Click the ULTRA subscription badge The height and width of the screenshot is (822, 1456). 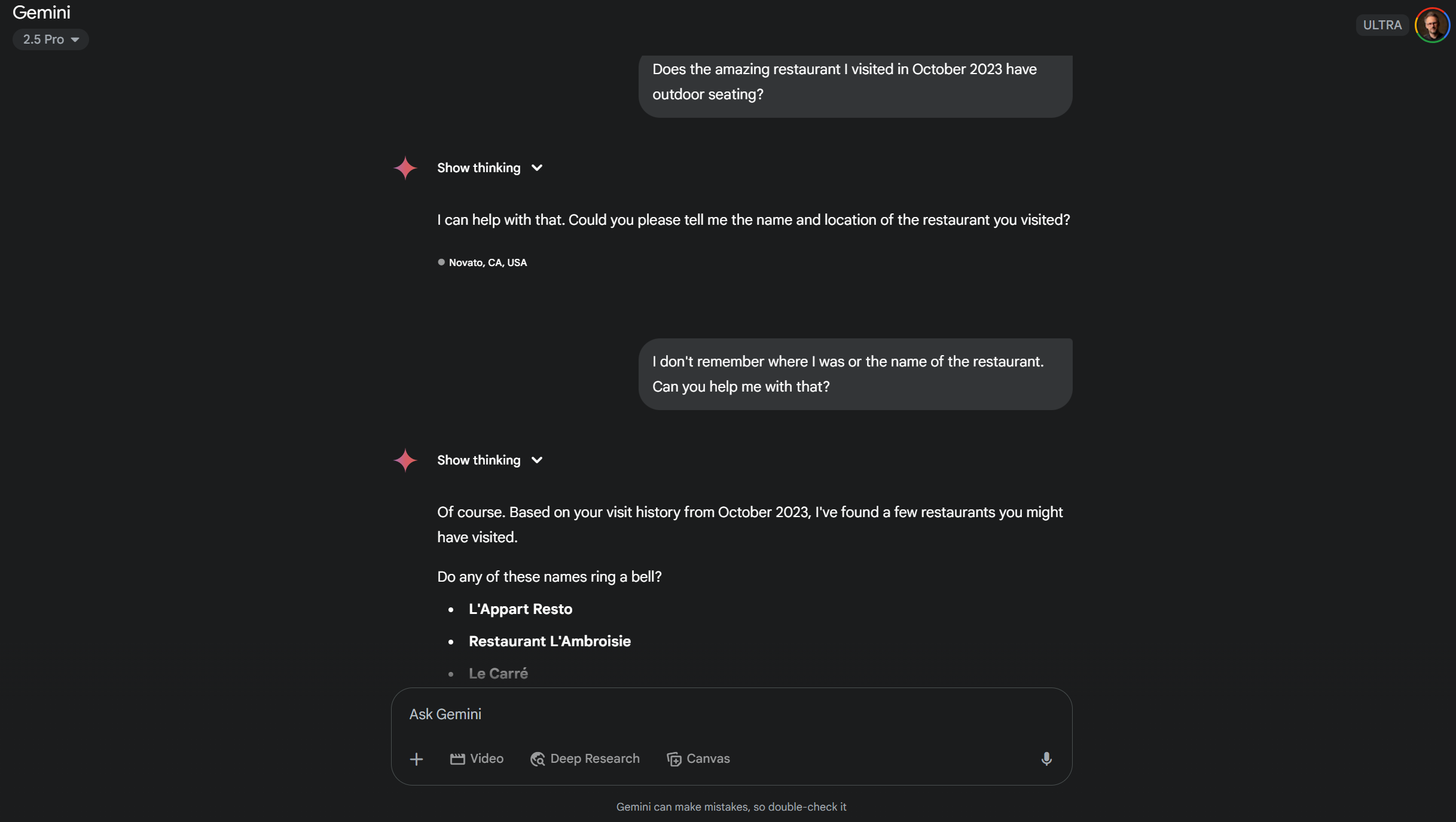click(x=1382, y=25)
